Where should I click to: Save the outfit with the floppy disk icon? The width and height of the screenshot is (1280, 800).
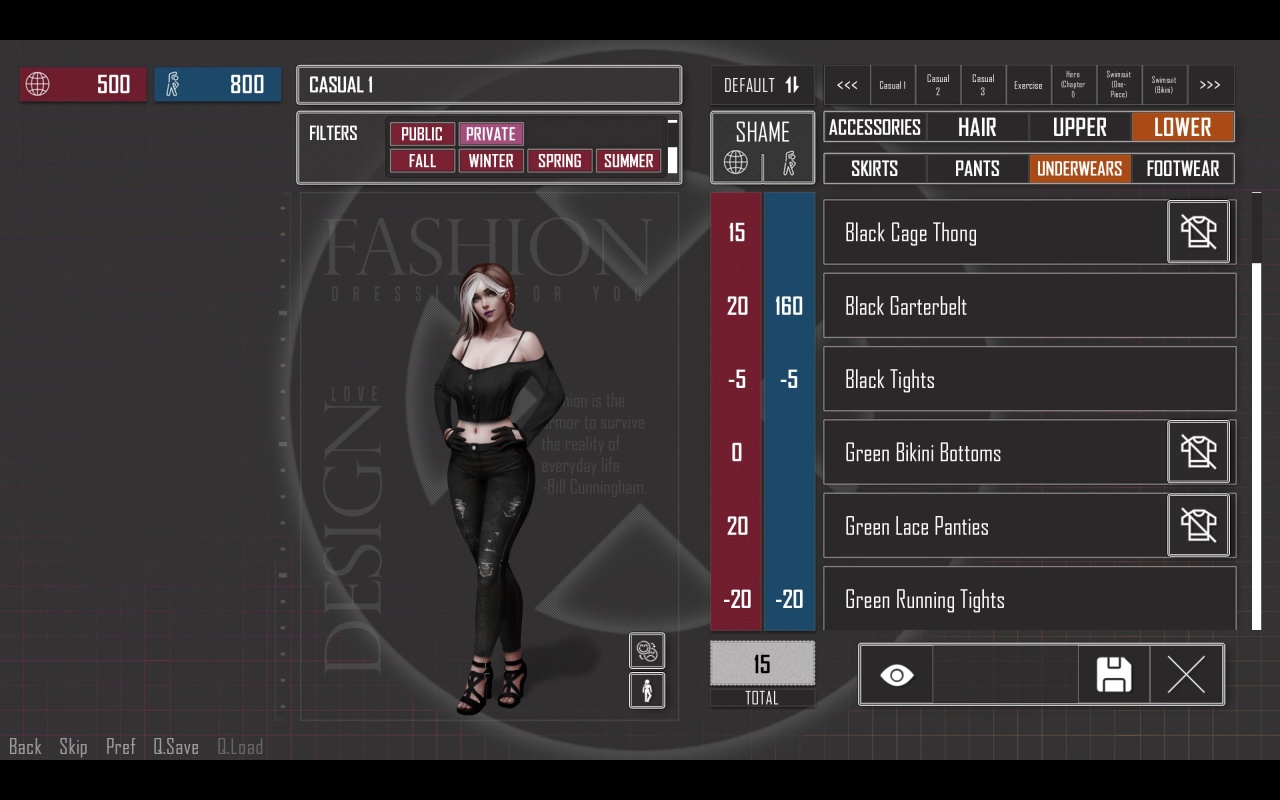[x=1114, y=675]
